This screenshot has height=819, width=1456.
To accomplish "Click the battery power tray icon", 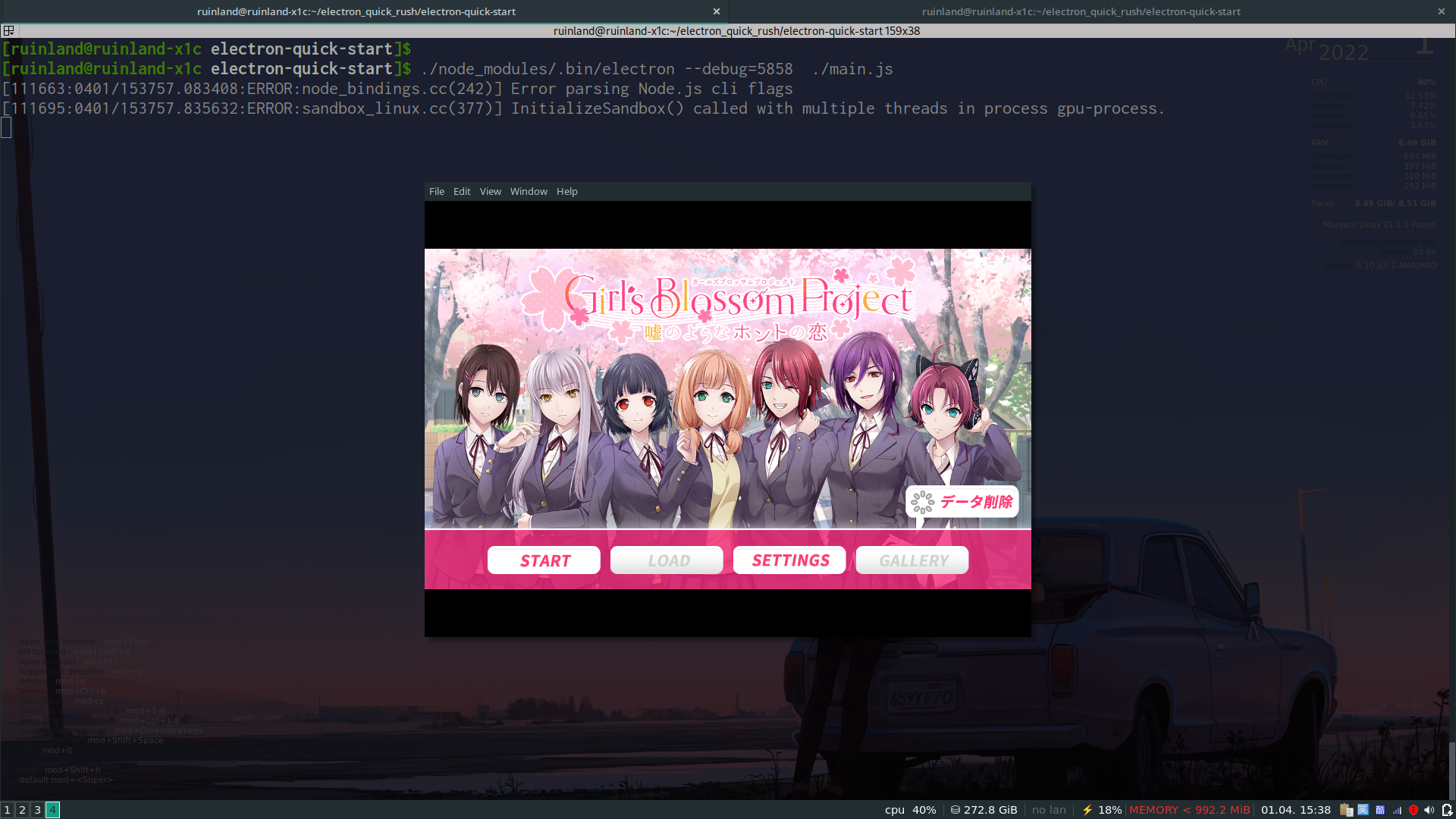I will click(1447, 810).
